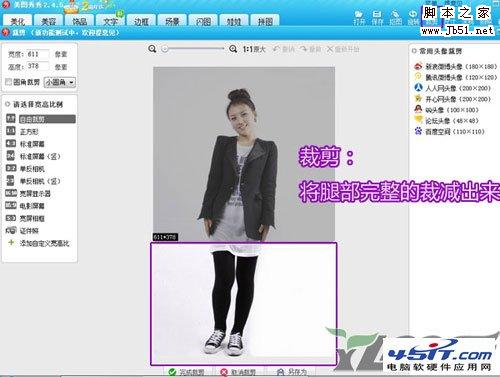Image resolution: width=500 pixels, height=377 pixels.
Task: Select the 娃娃 tab
Action: [x=234, y=21]
